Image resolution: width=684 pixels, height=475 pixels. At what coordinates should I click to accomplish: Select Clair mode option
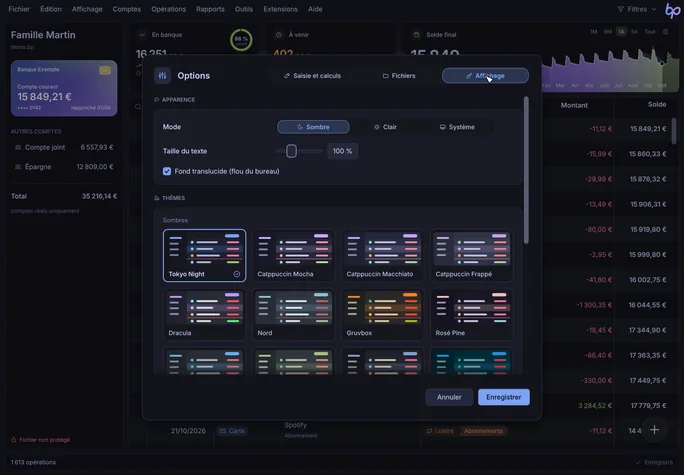[385, 127]
